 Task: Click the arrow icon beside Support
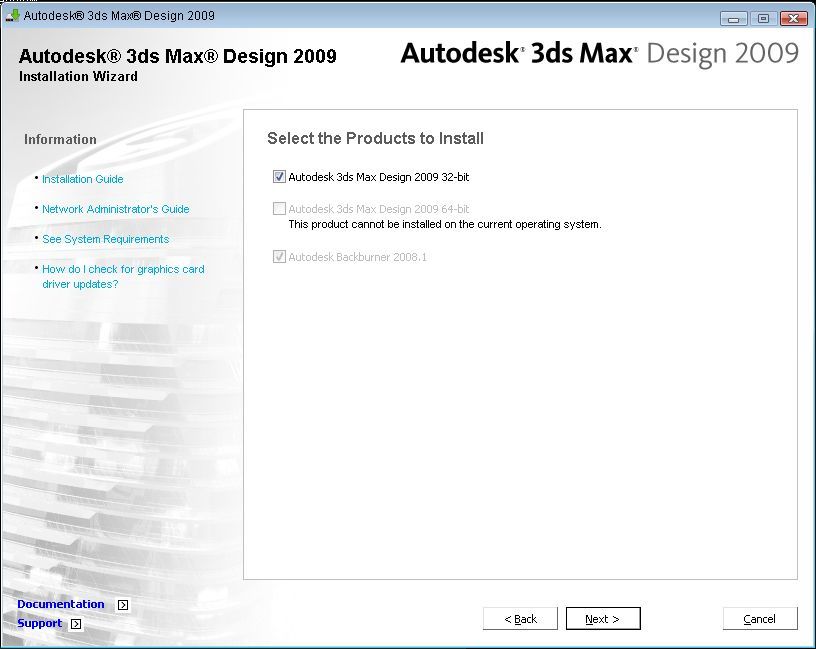[x=76, y=624]
